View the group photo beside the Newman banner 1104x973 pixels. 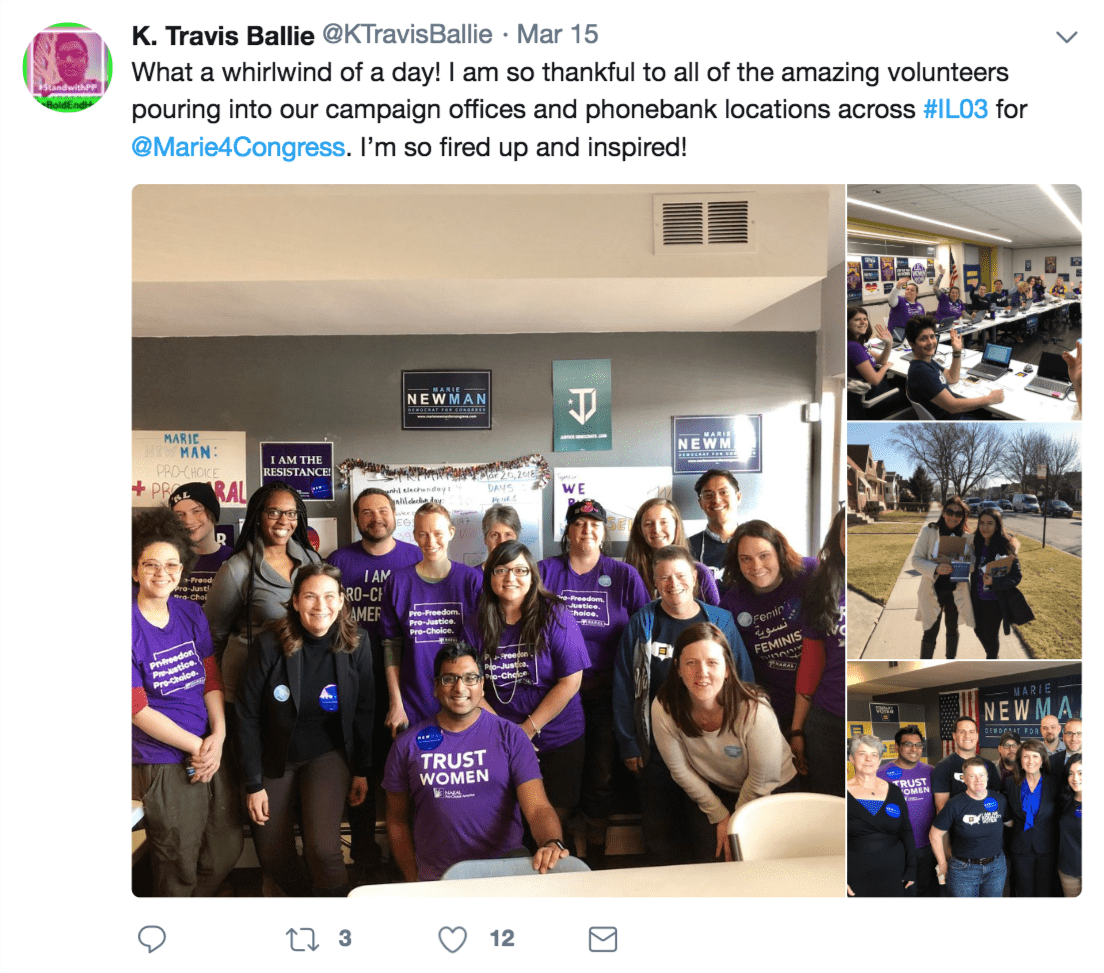click(964, 779)
